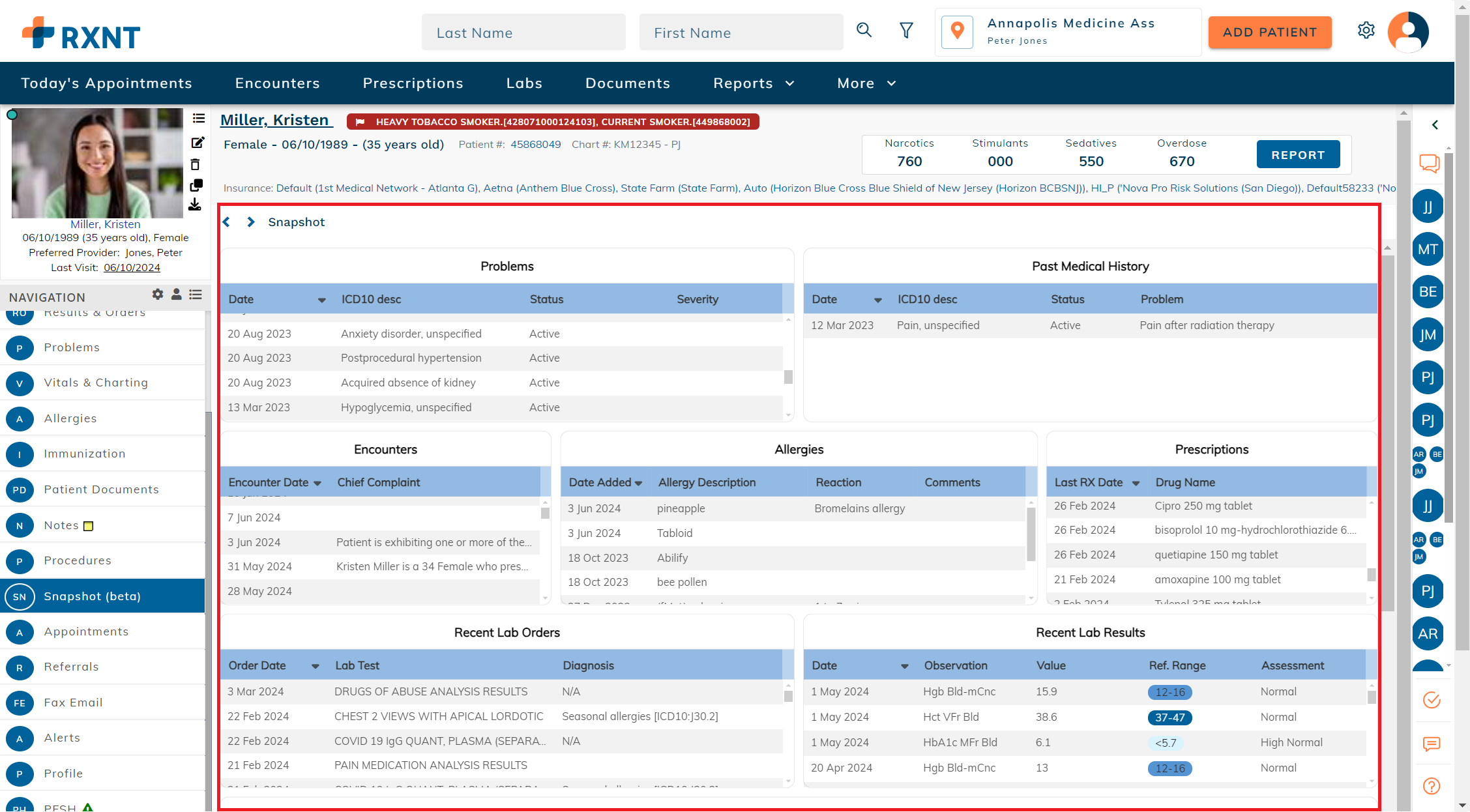The height and width of the screenshot is (812, 1470).
Task: Open the navigation settings gear icon
Action: [x=158, y=294]
